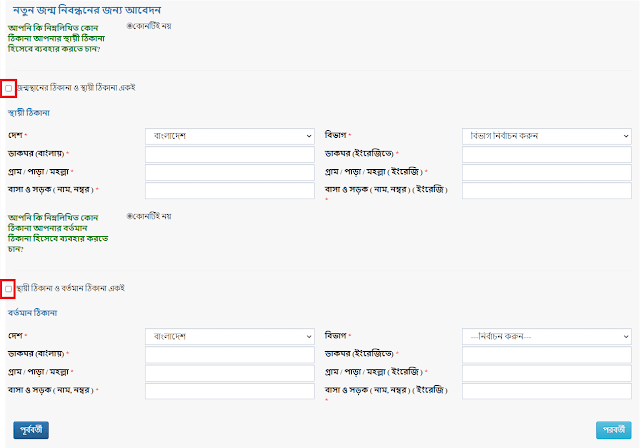Click বাসা ও সড়ক (ইংরেজি) field in বর্তমান ঠিকানা

click(547, 390)
